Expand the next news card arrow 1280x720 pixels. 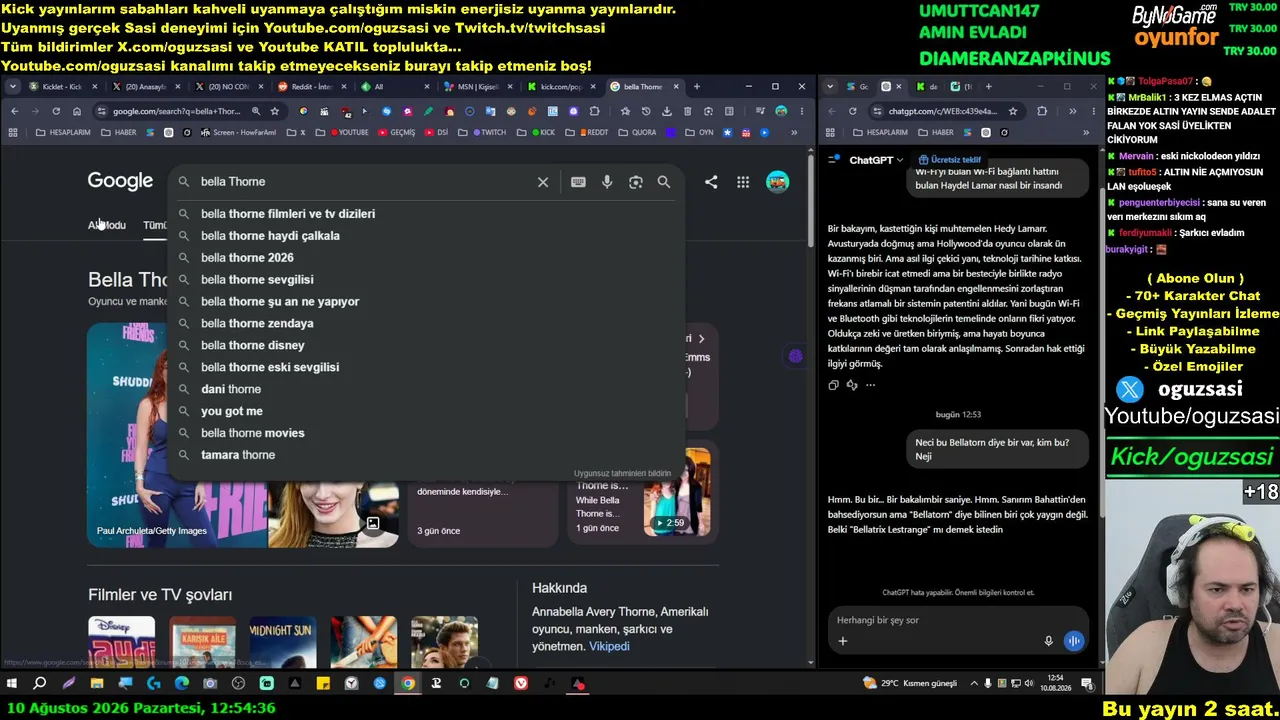(701, 339)
